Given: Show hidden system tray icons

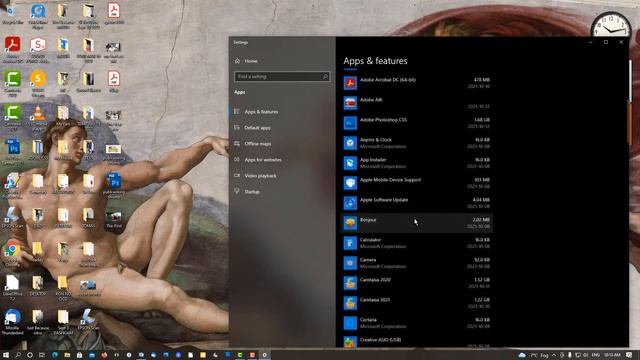Looking at the screenshot, I should click(x=554, y=355).
